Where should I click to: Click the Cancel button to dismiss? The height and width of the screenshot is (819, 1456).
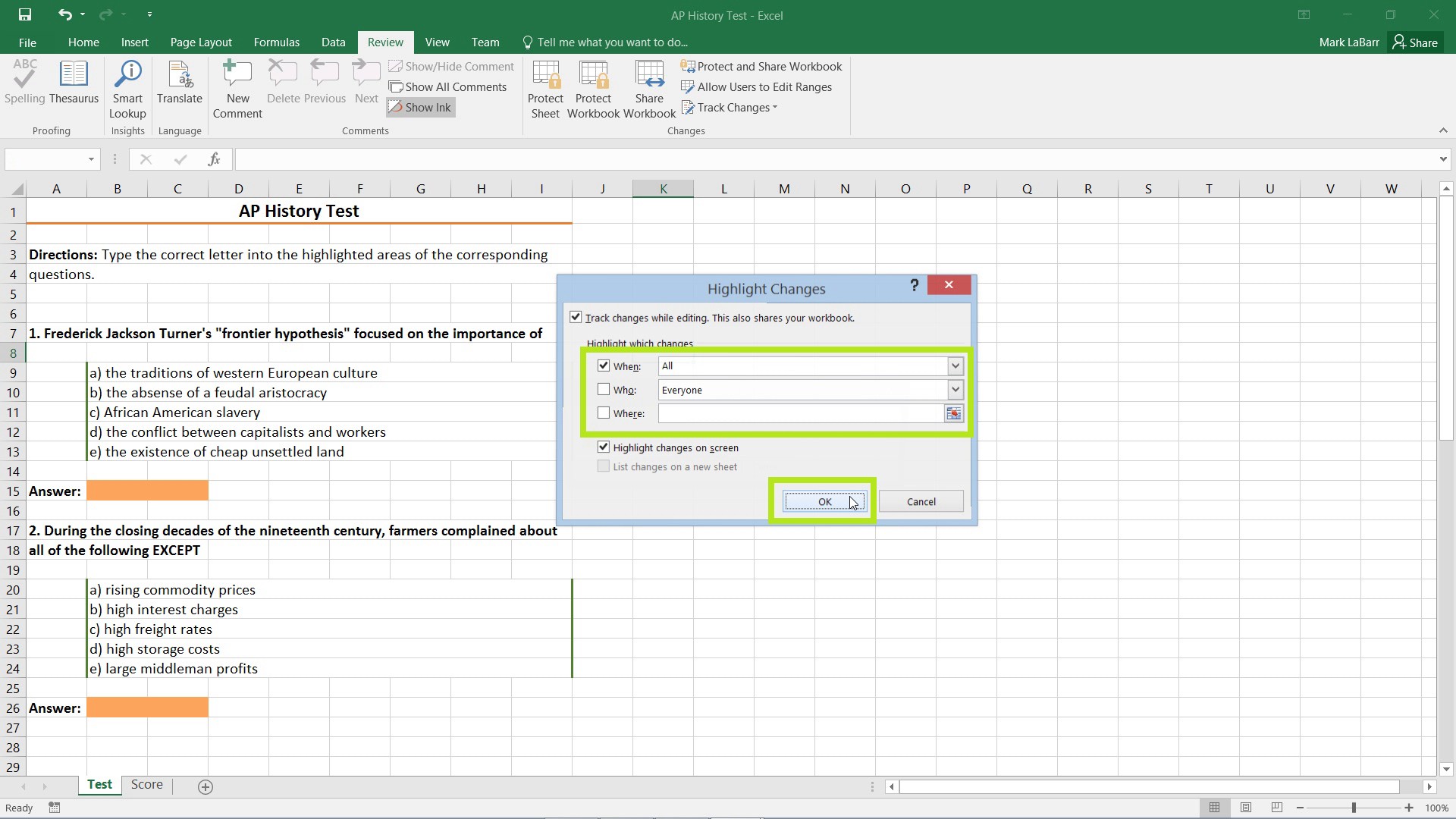921,501
